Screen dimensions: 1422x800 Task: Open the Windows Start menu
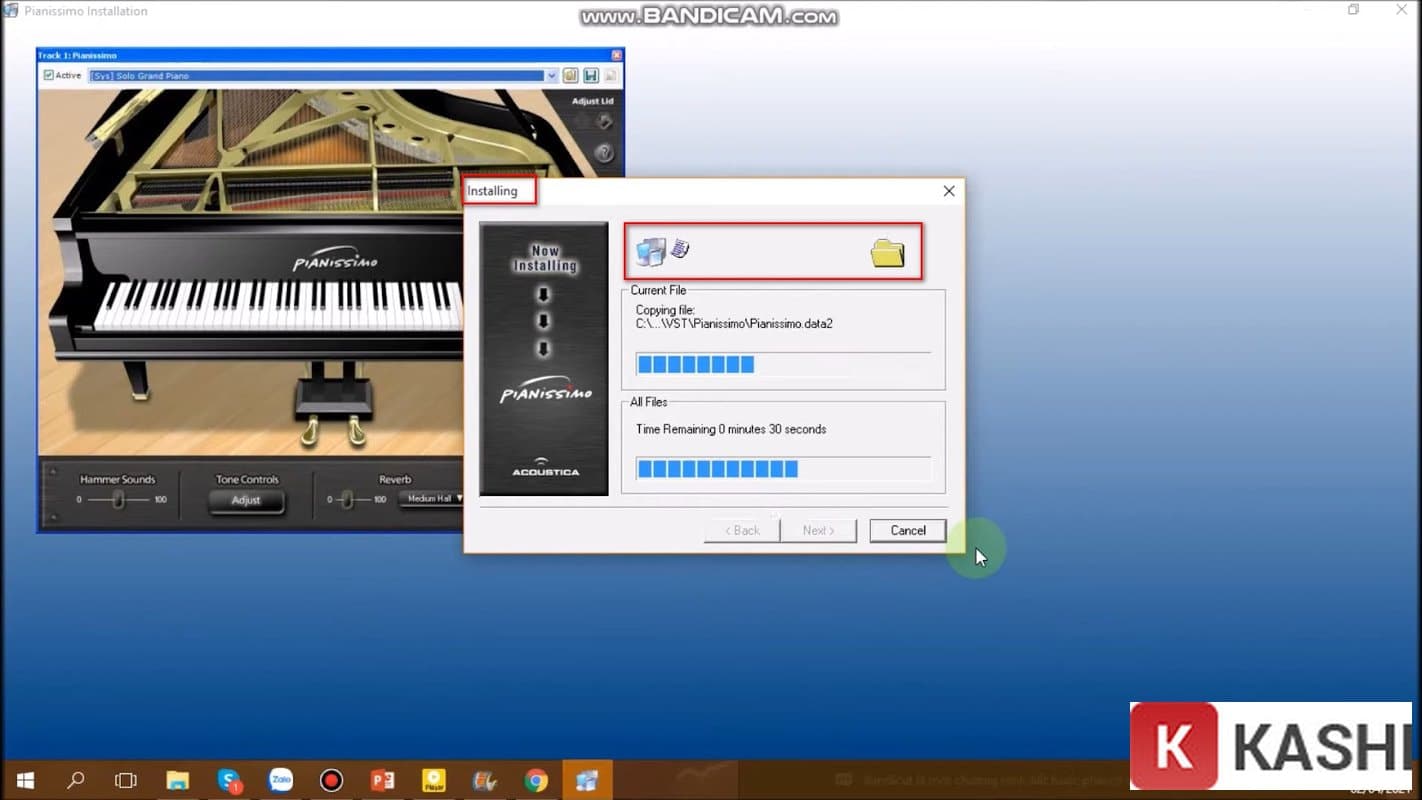click(x=25, y=780)
